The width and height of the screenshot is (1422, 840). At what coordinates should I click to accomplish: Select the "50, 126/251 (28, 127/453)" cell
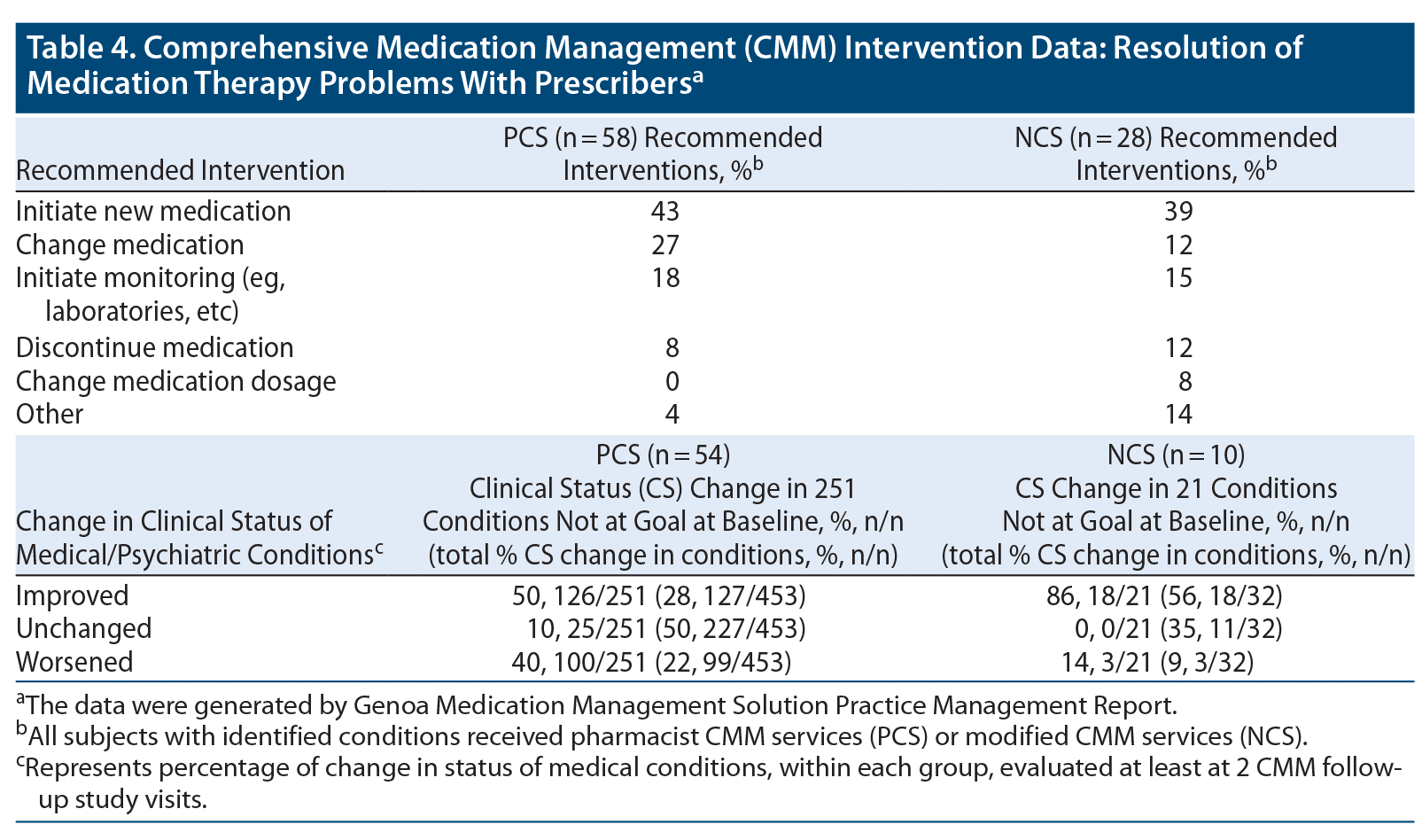658,595
